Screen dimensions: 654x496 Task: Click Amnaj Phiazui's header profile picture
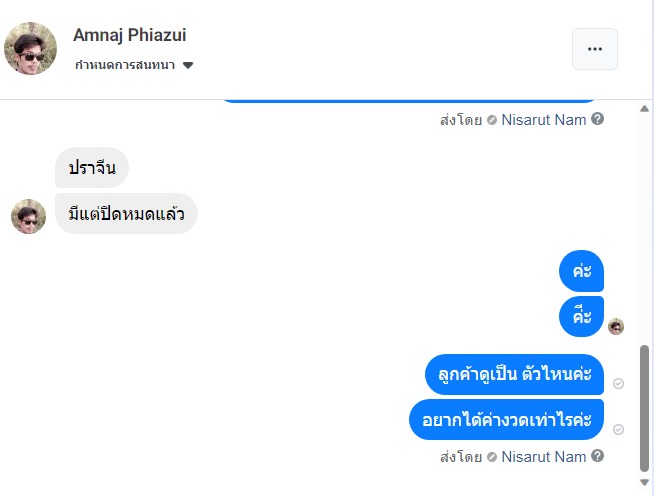31,49
